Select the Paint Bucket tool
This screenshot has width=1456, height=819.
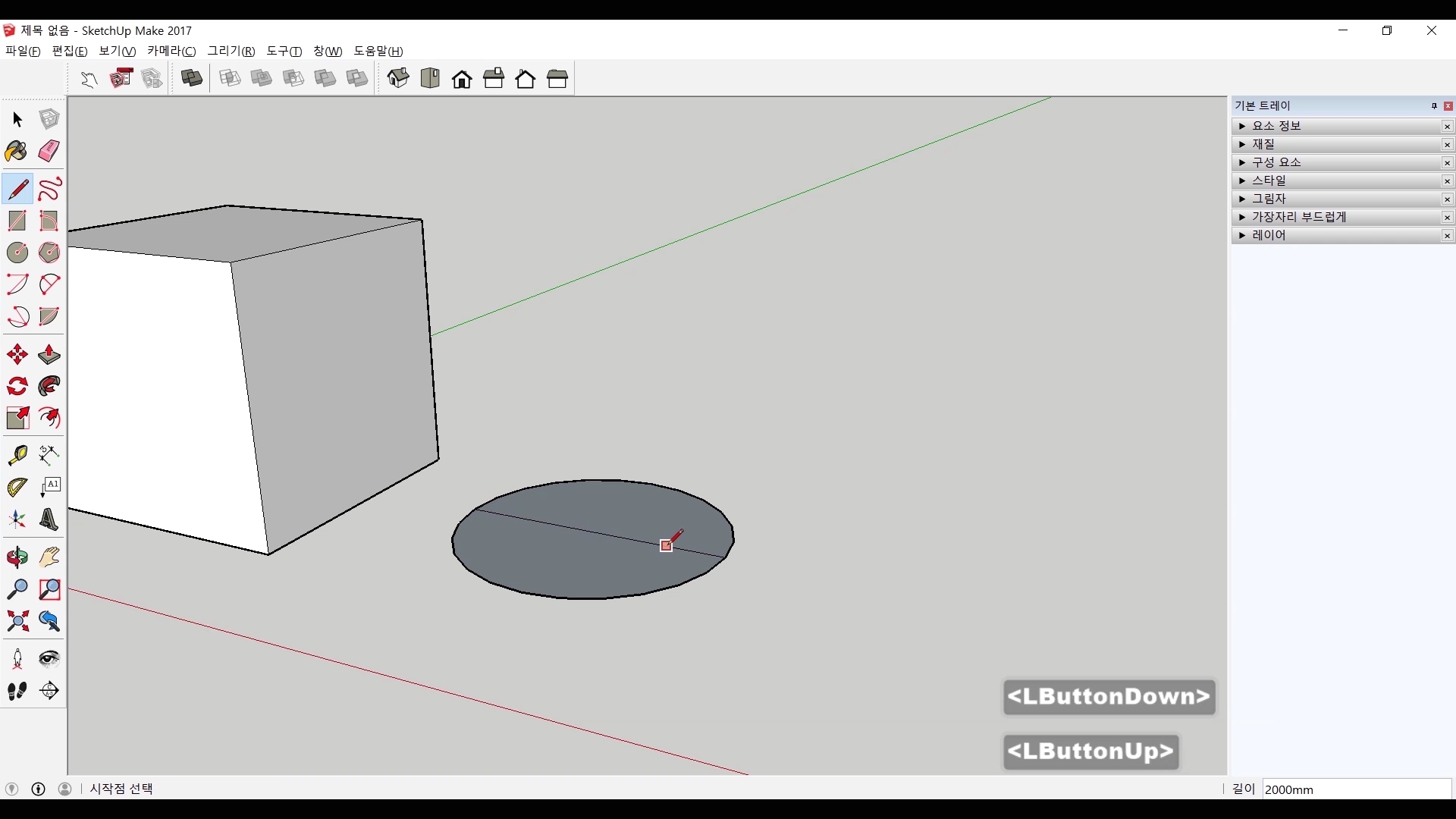coord(17,151)
